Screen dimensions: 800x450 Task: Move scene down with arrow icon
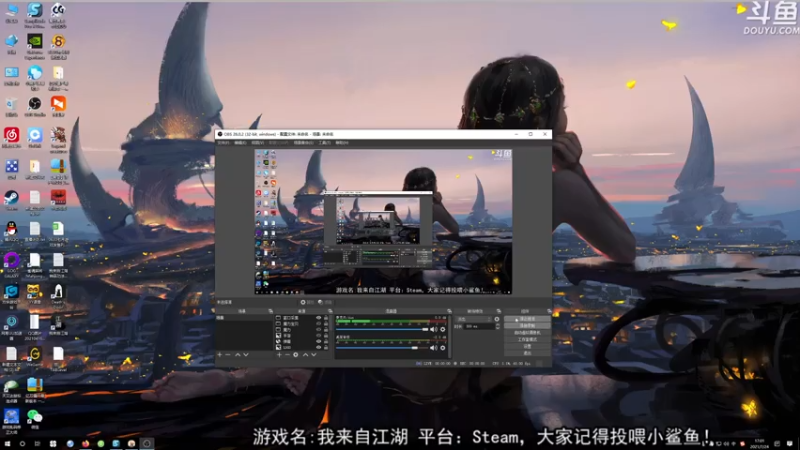coord(246,355)
